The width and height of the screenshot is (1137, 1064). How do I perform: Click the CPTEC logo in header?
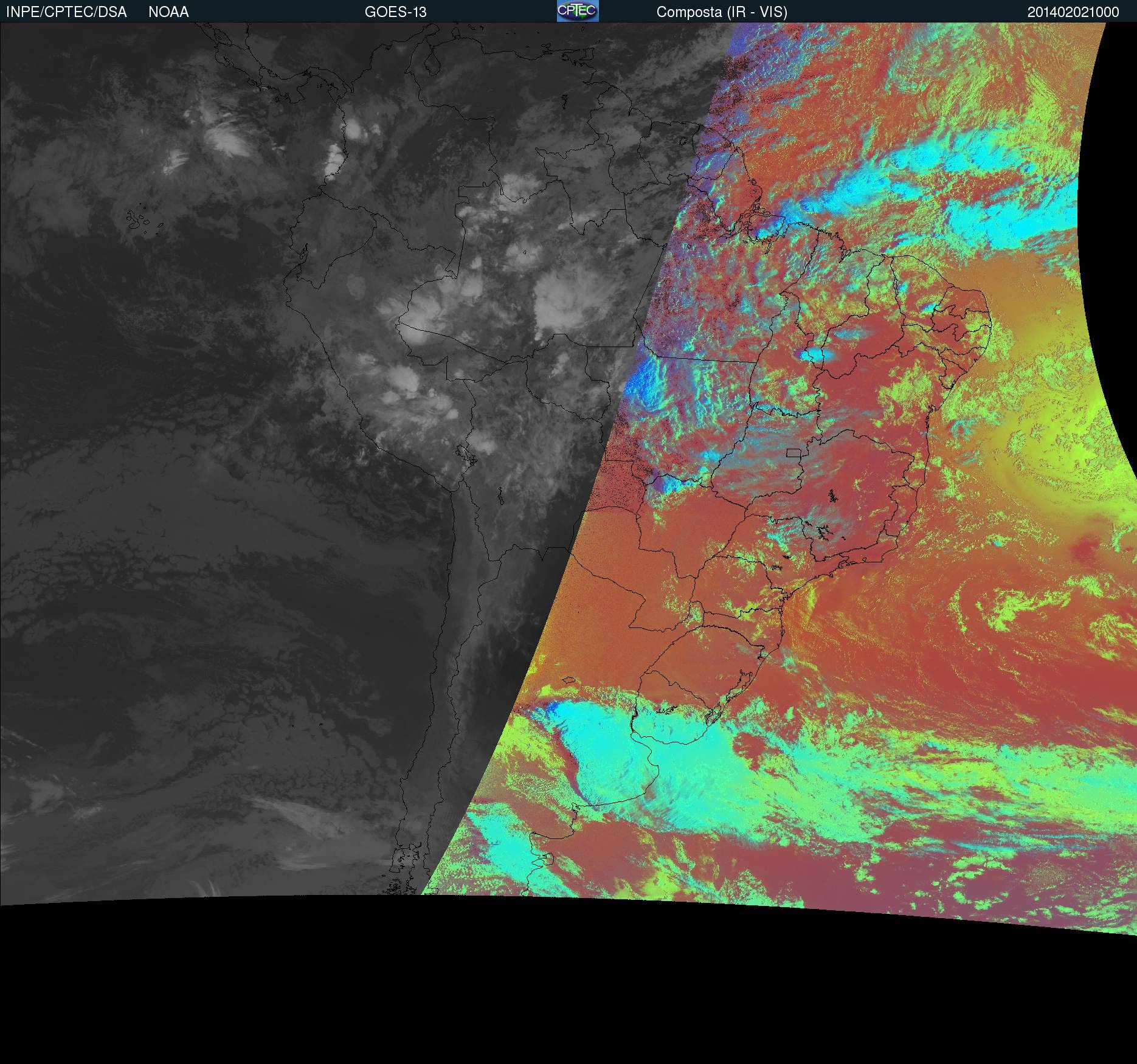tap(578, 11)
